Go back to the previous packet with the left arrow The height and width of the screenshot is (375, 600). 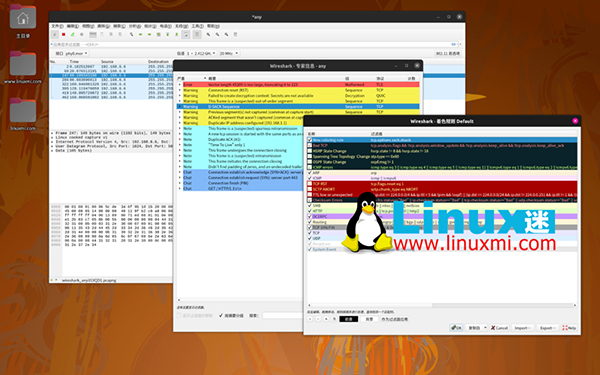pos(140,34)
